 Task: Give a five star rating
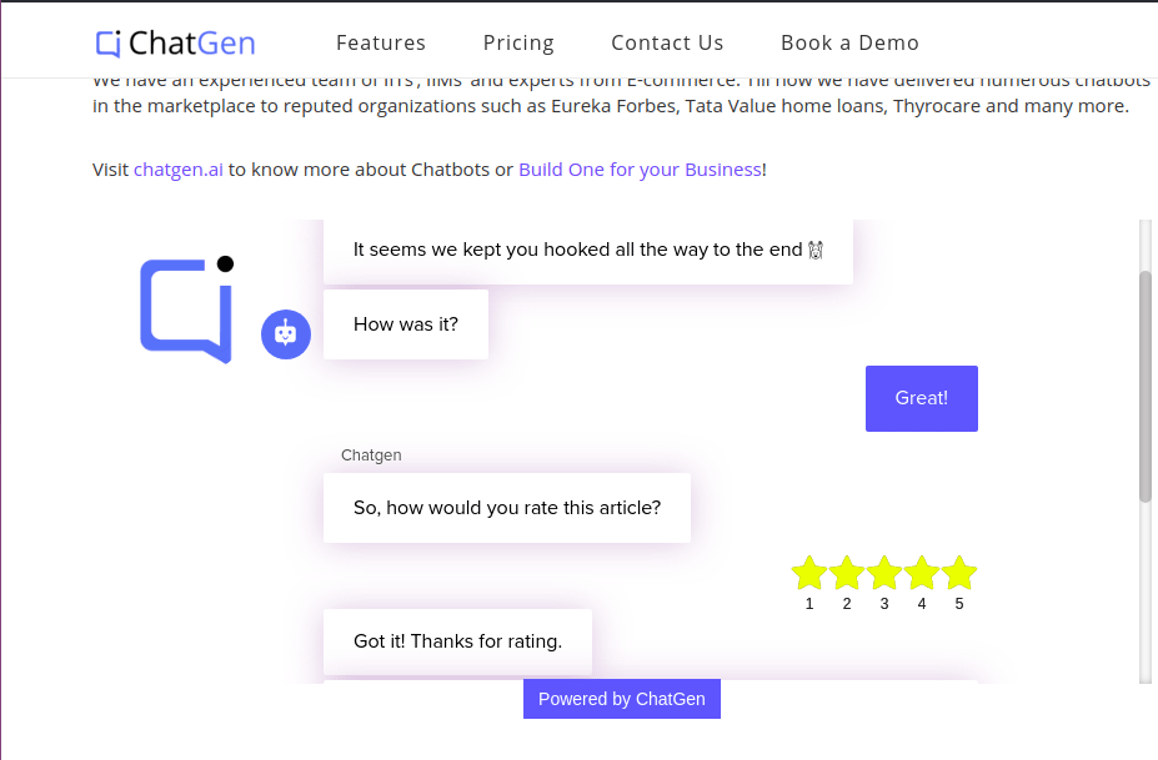click(959, 573)
